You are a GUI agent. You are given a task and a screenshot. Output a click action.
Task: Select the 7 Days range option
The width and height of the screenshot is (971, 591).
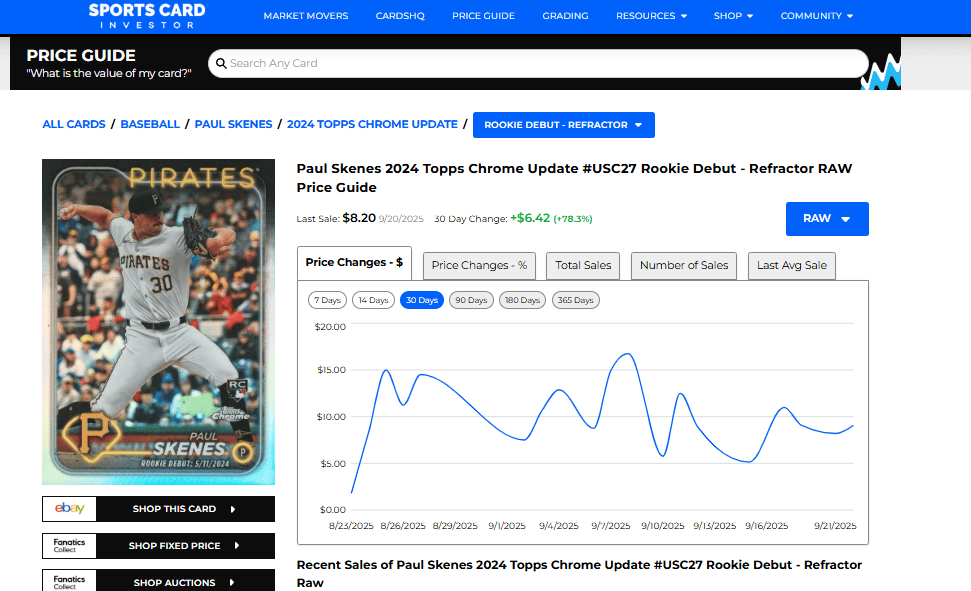click(x=327, y=300)
